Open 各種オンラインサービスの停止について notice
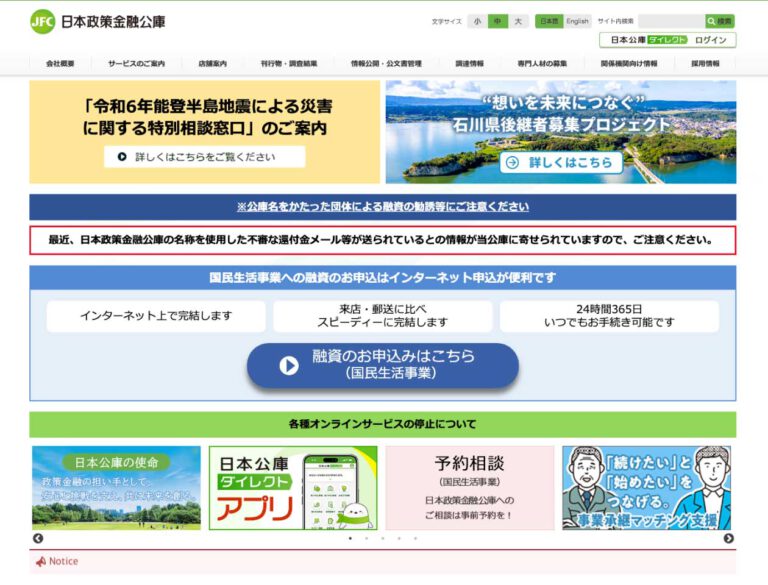 (x=383, y=424)
